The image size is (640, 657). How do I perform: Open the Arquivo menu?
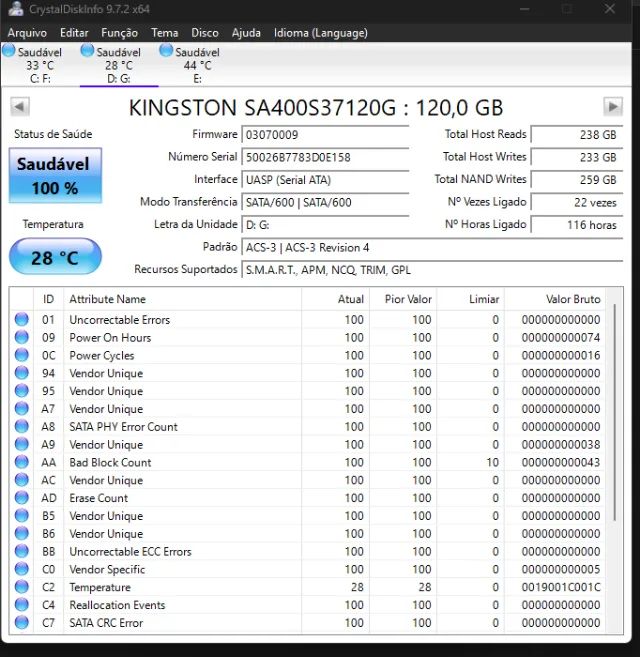coord(27,33)
